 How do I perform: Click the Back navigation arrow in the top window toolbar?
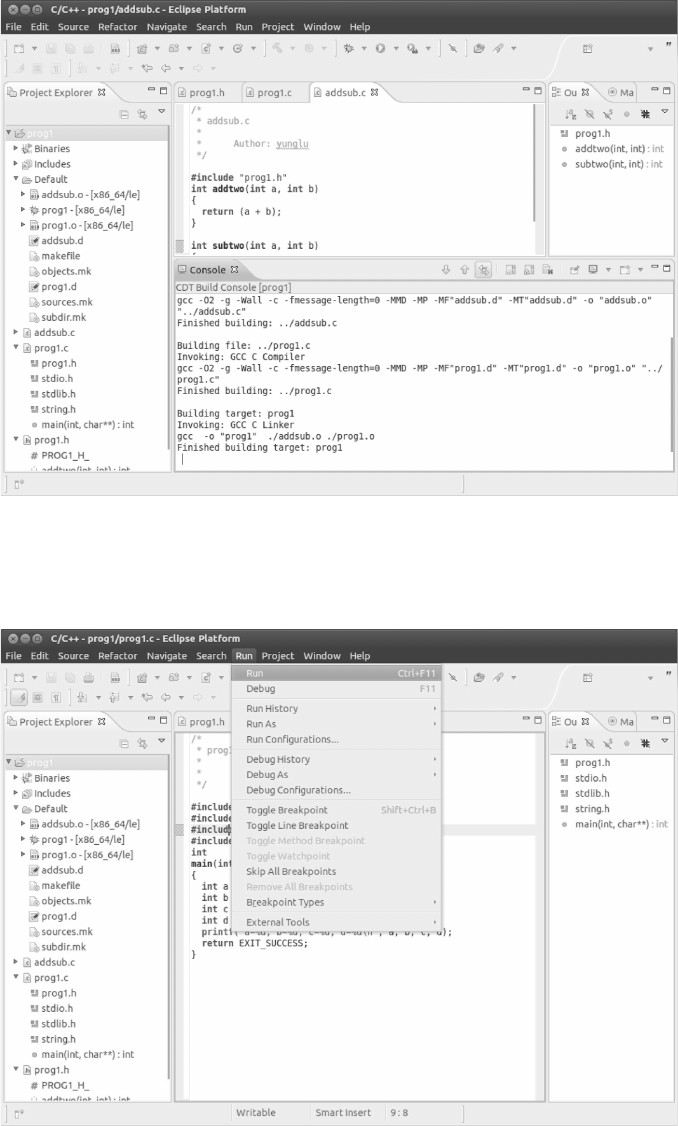click(165, 68)
